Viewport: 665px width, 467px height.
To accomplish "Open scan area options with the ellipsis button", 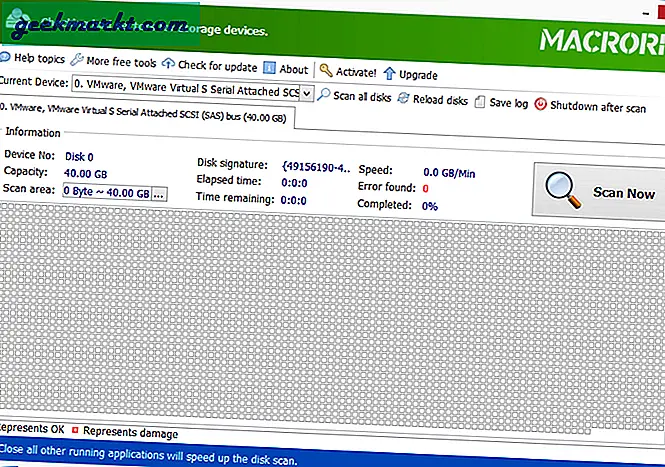I will pyautogui.click(x=159, y=193).
